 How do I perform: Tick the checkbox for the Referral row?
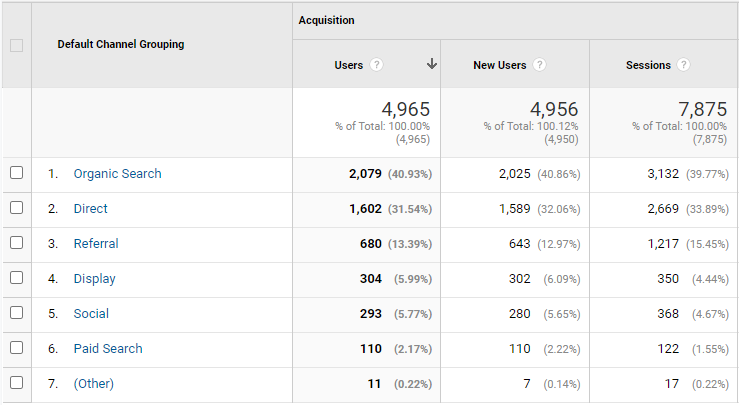click(x=16, y=243)
